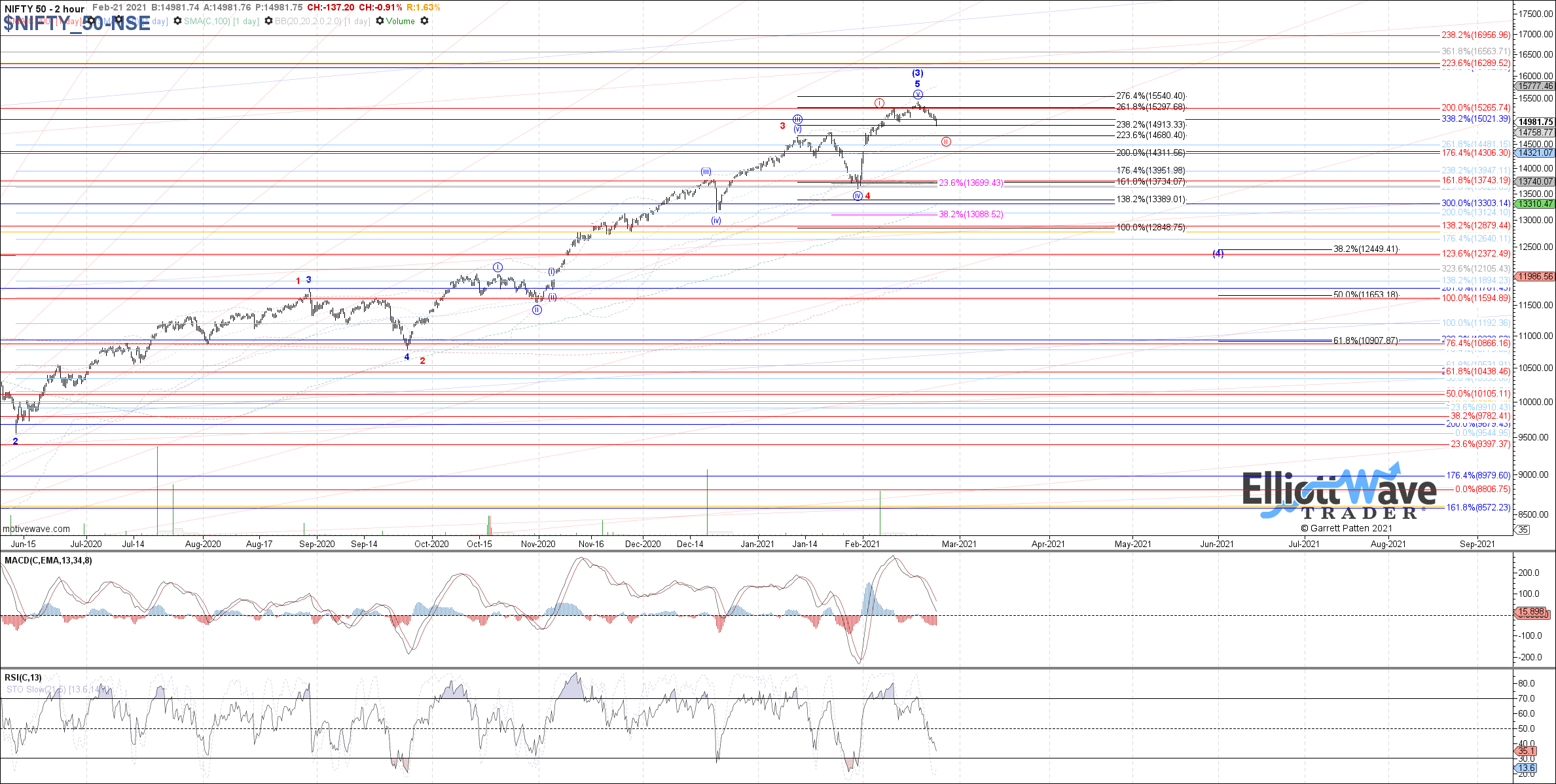
Task: Click the MACD value tag 15.898
Action: click(1532, 612)
